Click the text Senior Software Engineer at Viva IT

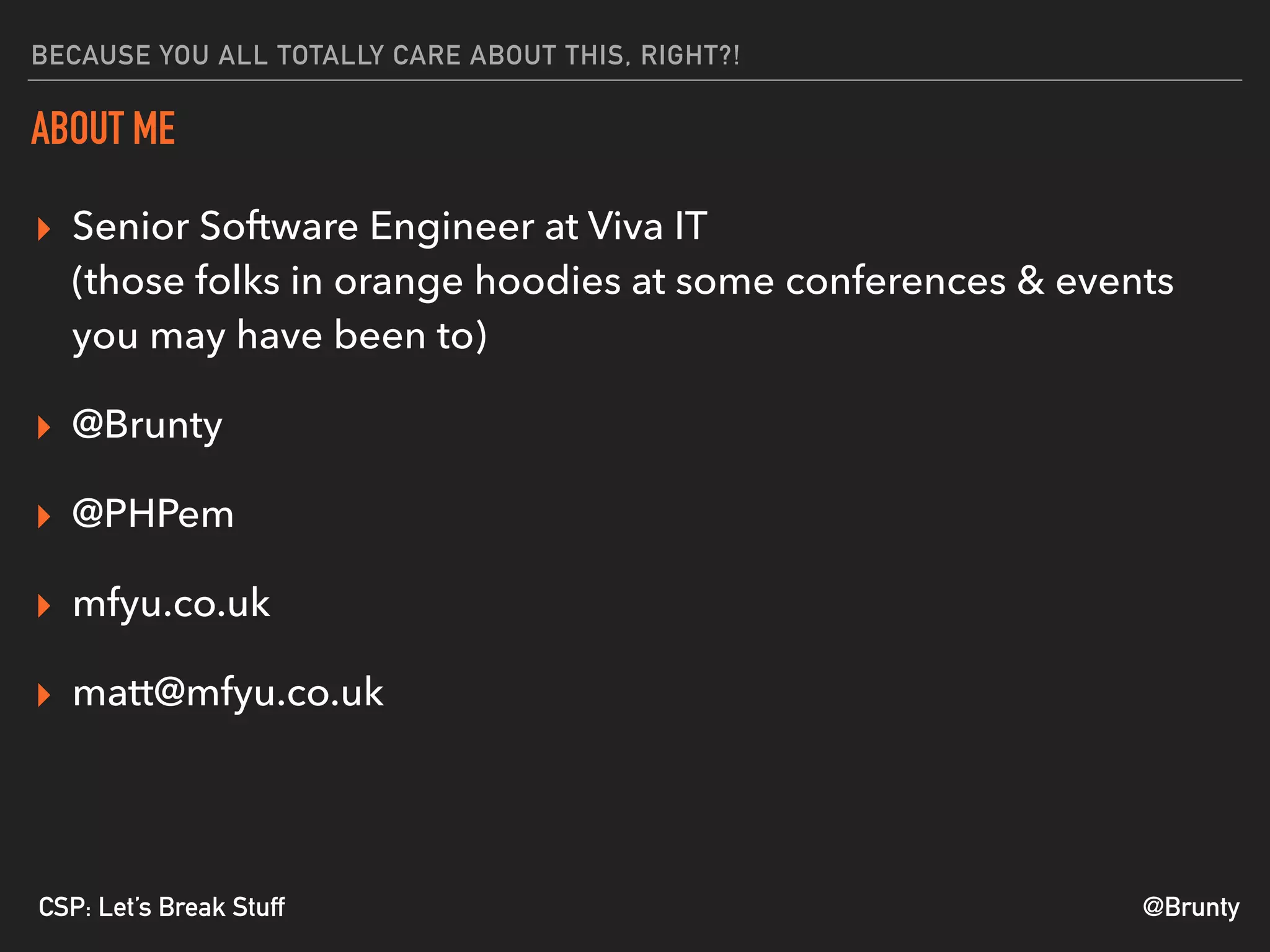pyautogui.click(x=389, y=226)
